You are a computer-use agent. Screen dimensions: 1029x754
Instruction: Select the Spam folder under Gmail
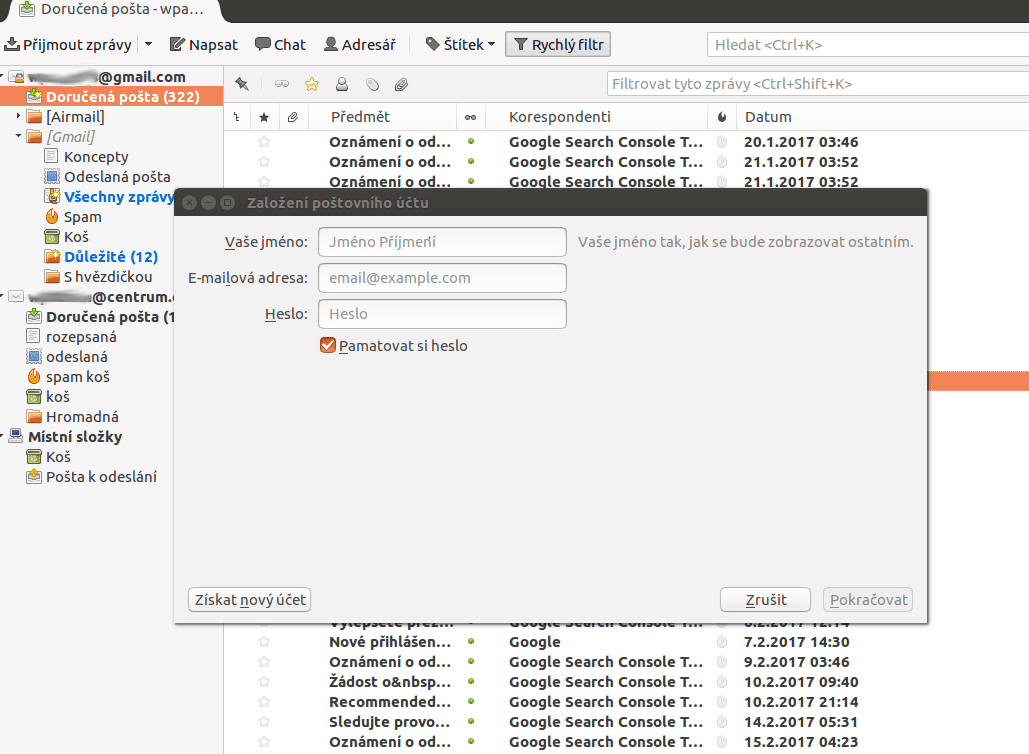82,217
